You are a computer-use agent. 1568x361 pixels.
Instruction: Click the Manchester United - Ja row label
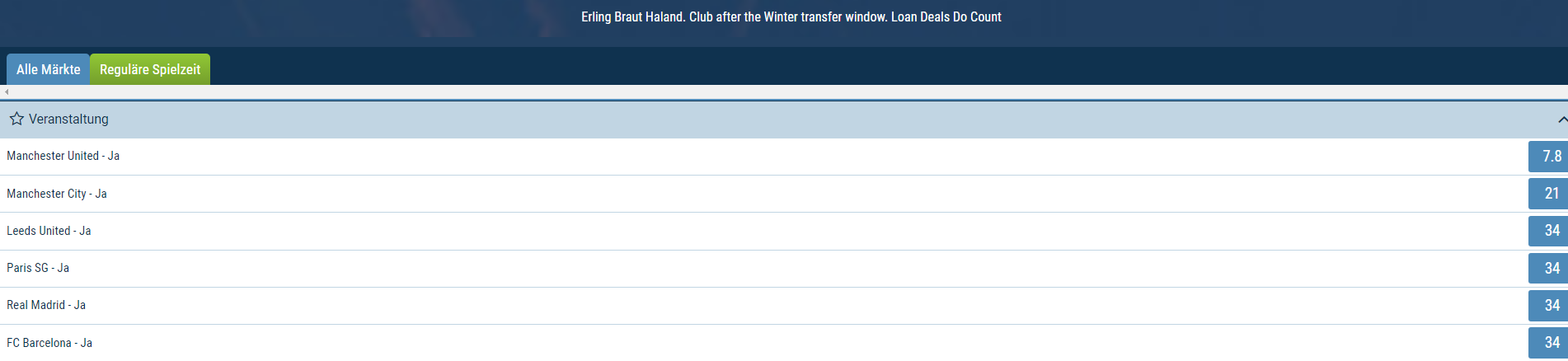63,156
